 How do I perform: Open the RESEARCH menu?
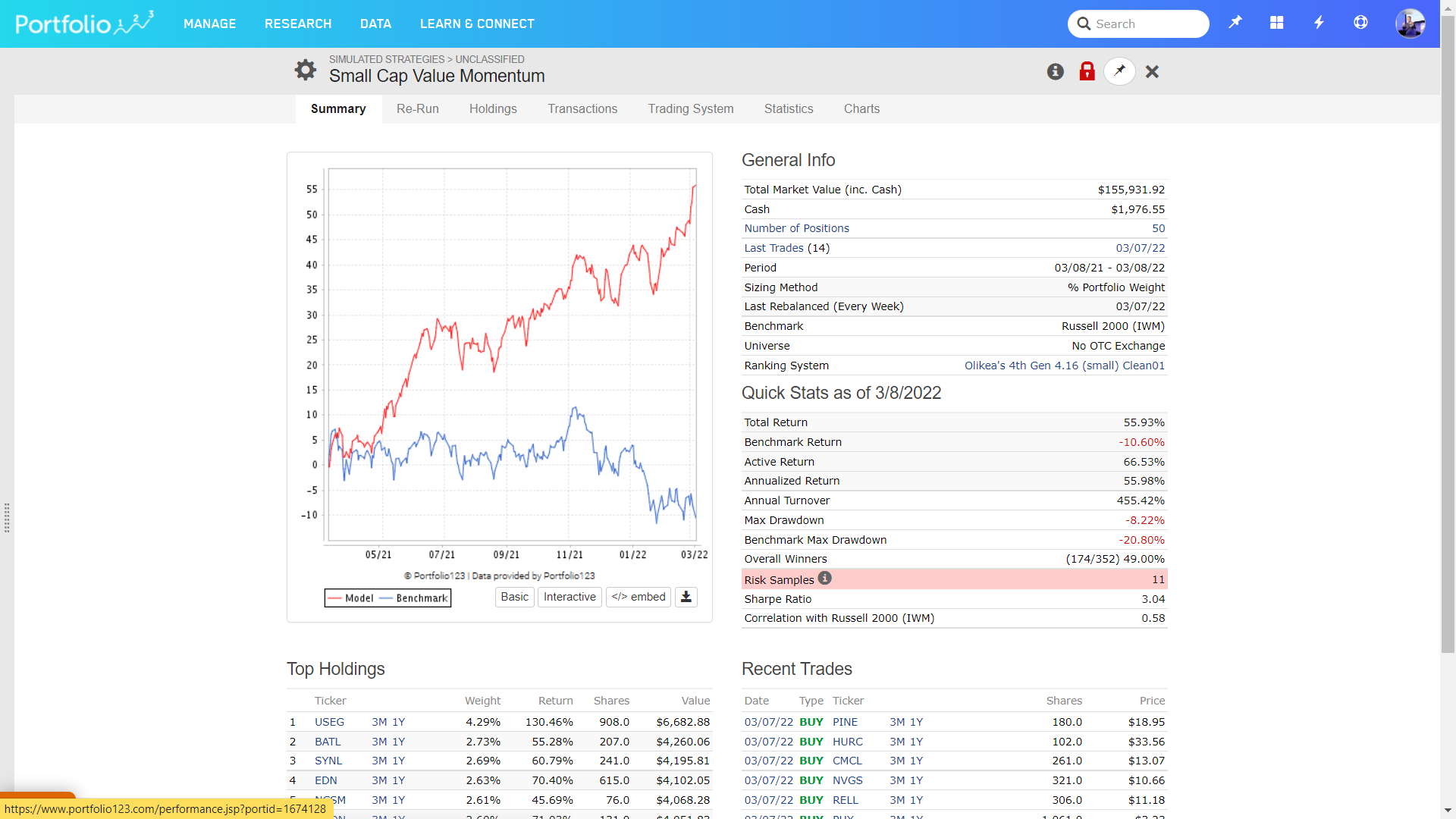tap(298, 24)
